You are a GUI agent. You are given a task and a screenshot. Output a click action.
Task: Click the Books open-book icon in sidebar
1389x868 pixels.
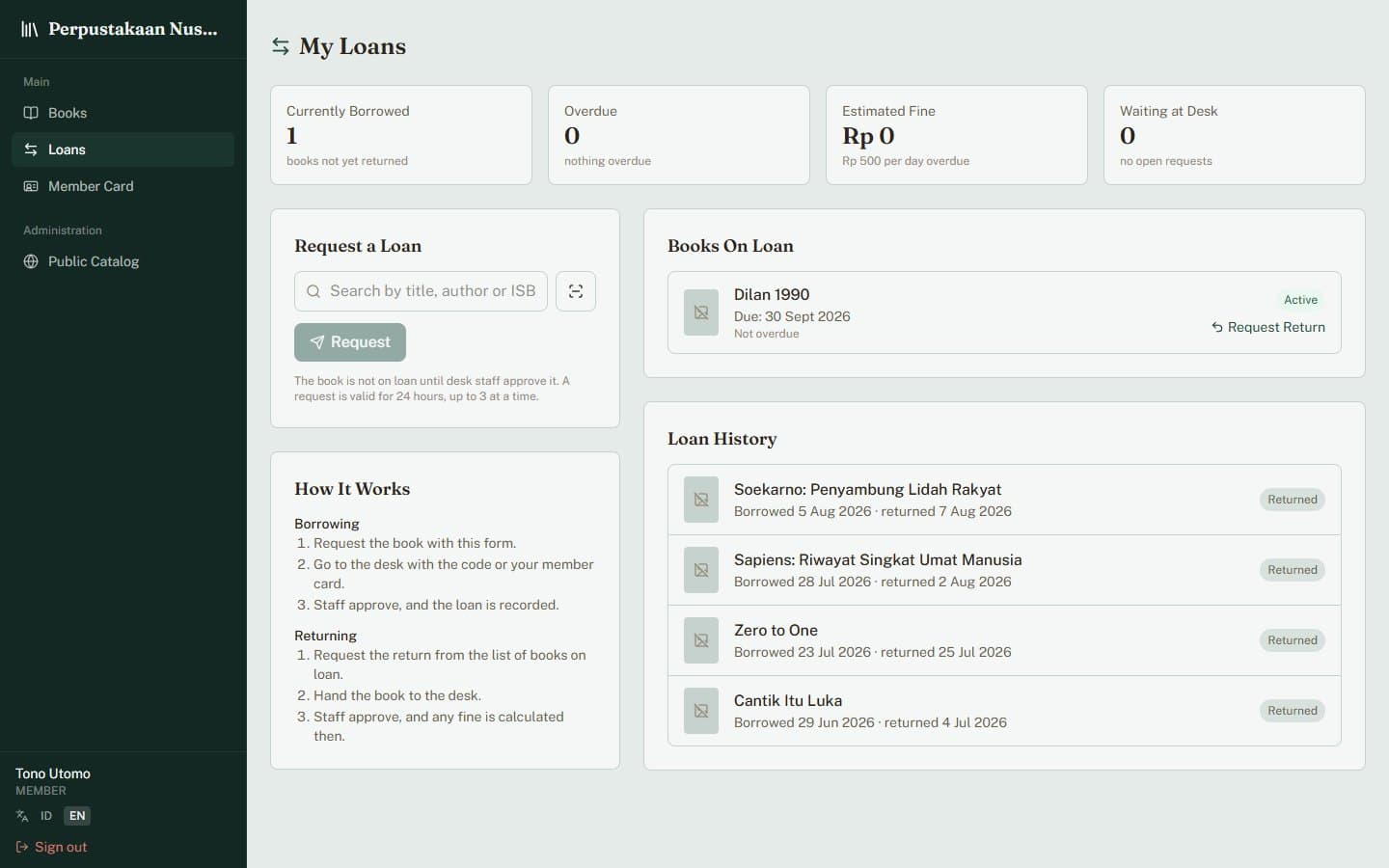(x=31, y=113)
